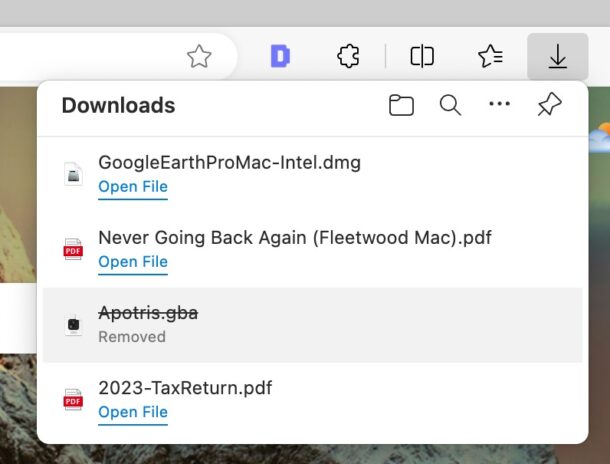Image resolution: width=610 pixels, height=464 pixels.
Task: Open File for Never Going Back Again PDF
Action: [133, 262]
